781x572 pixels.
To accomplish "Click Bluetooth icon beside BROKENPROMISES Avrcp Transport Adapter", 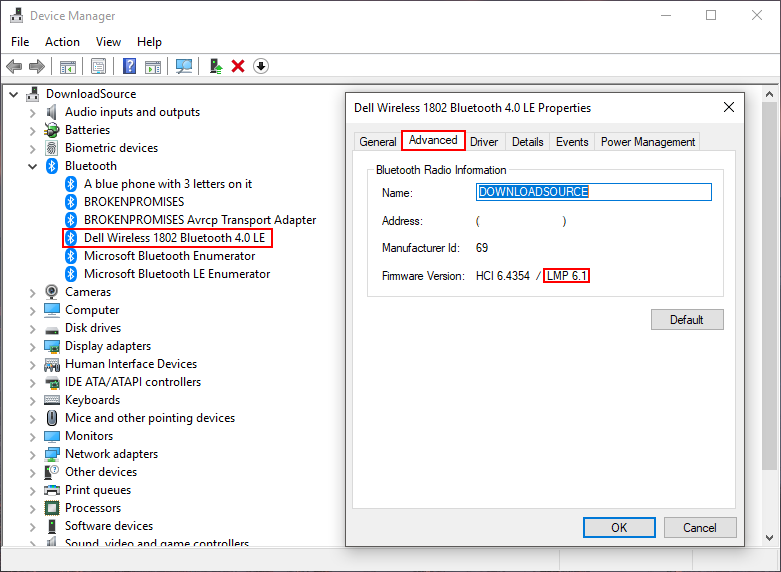I will coord(71,220).
